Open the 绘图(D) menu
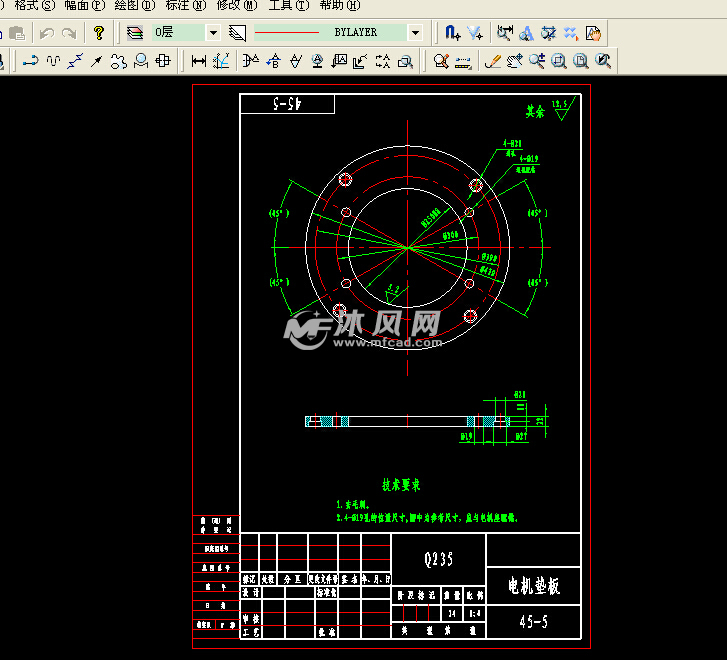 (x=135, y=6)
